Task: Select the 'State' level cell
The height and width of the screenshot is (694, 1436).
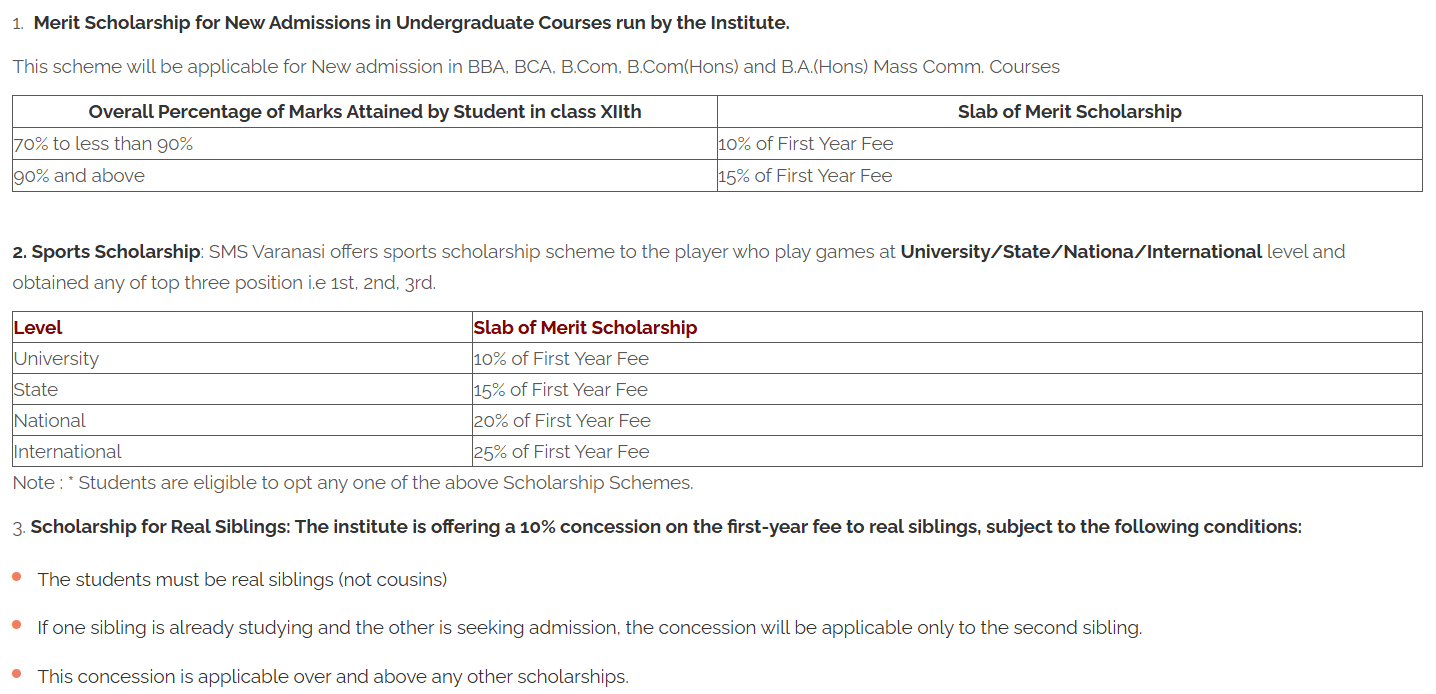Action: coord(36,390)
